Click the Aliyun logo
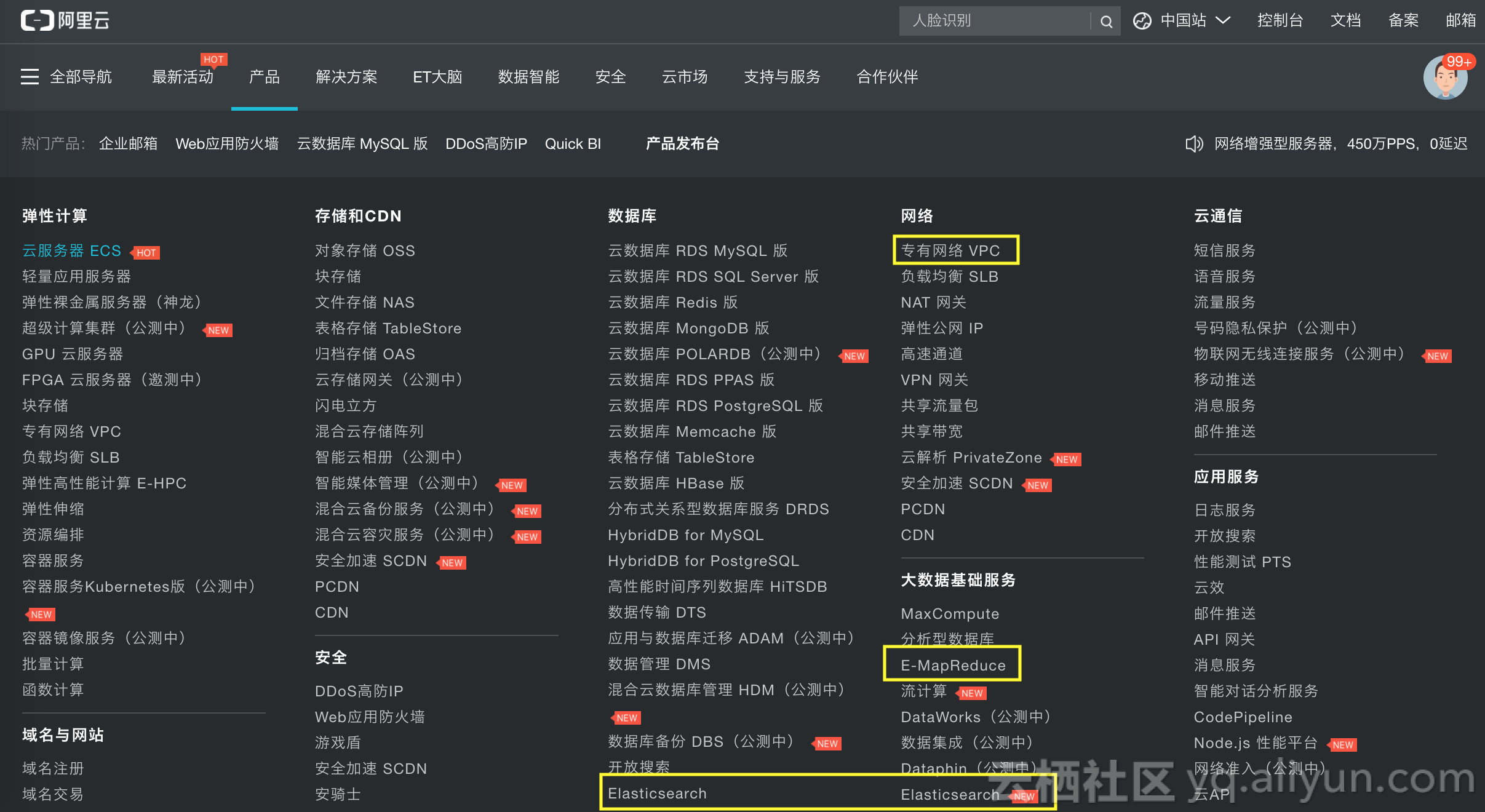 [x=65, y=21]
